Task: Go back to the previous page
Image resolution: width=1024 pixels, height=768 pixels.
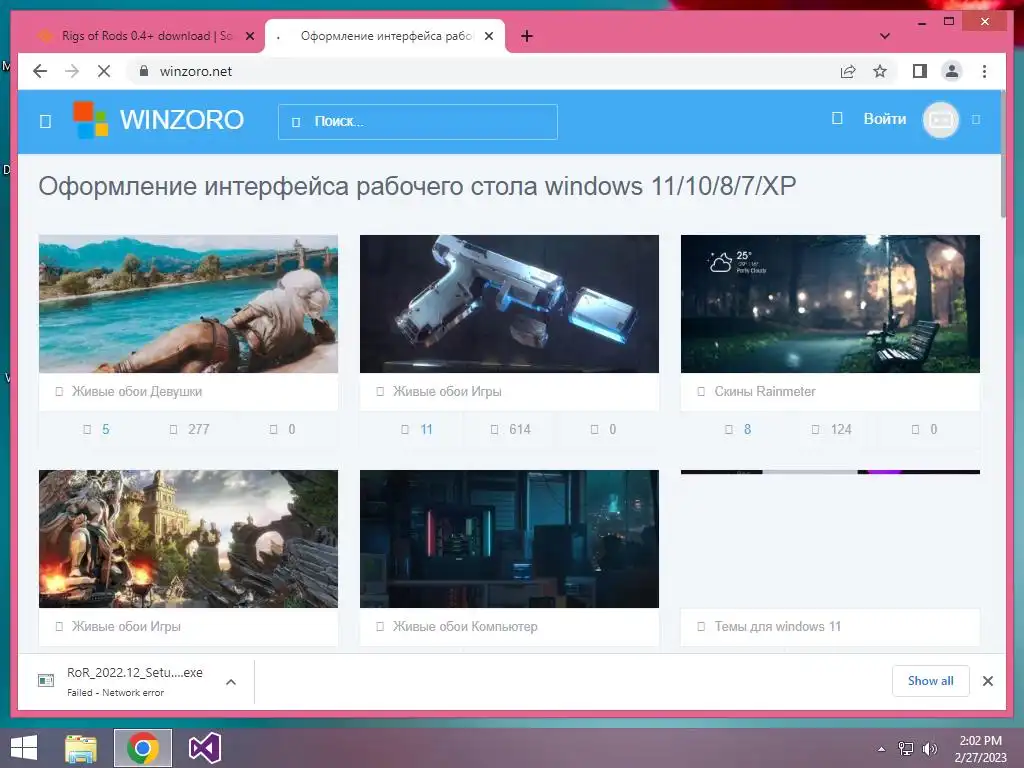Action: [x=40, y=71]
